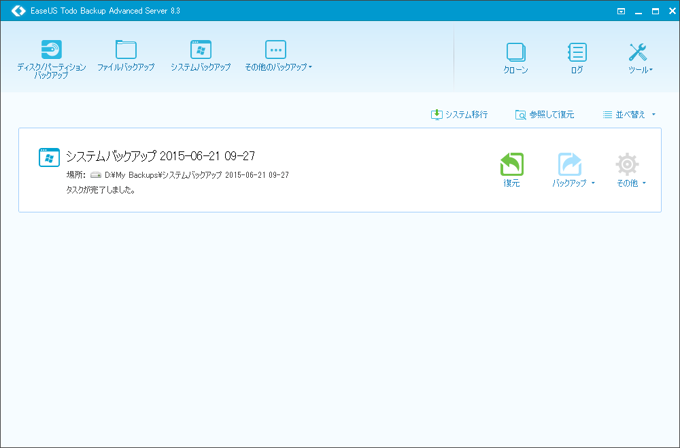The width and height of the screenshot is (680, 448).
Task: Start a File Backup (ファイルバックアップ)
Action: click(126, 56)
